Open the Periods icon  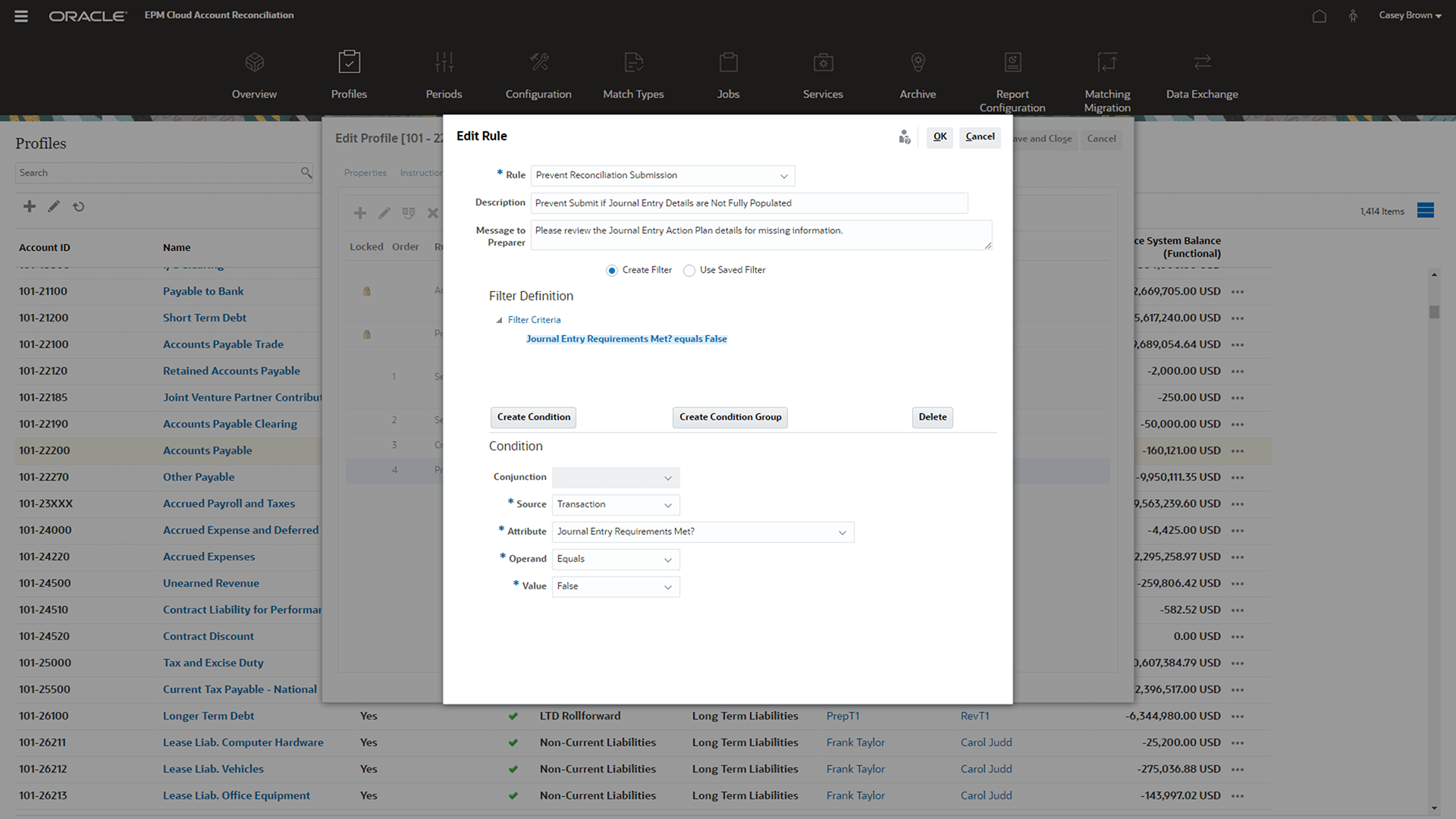[444, 62]
